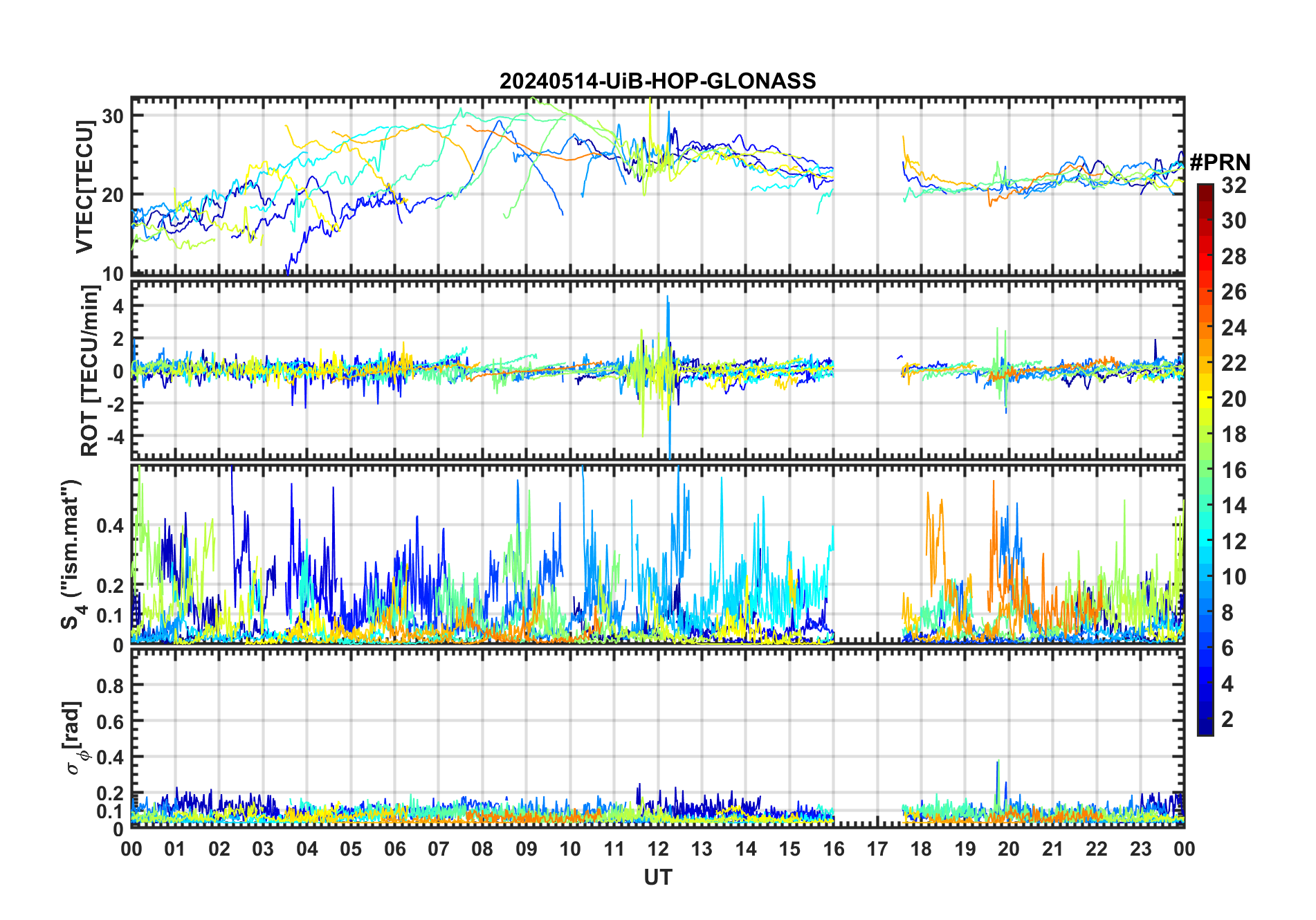Image resolution: width=1316 pixels, height=920 pixels.
Task: Click the UT x-axis label
Action: pos(658,877)
